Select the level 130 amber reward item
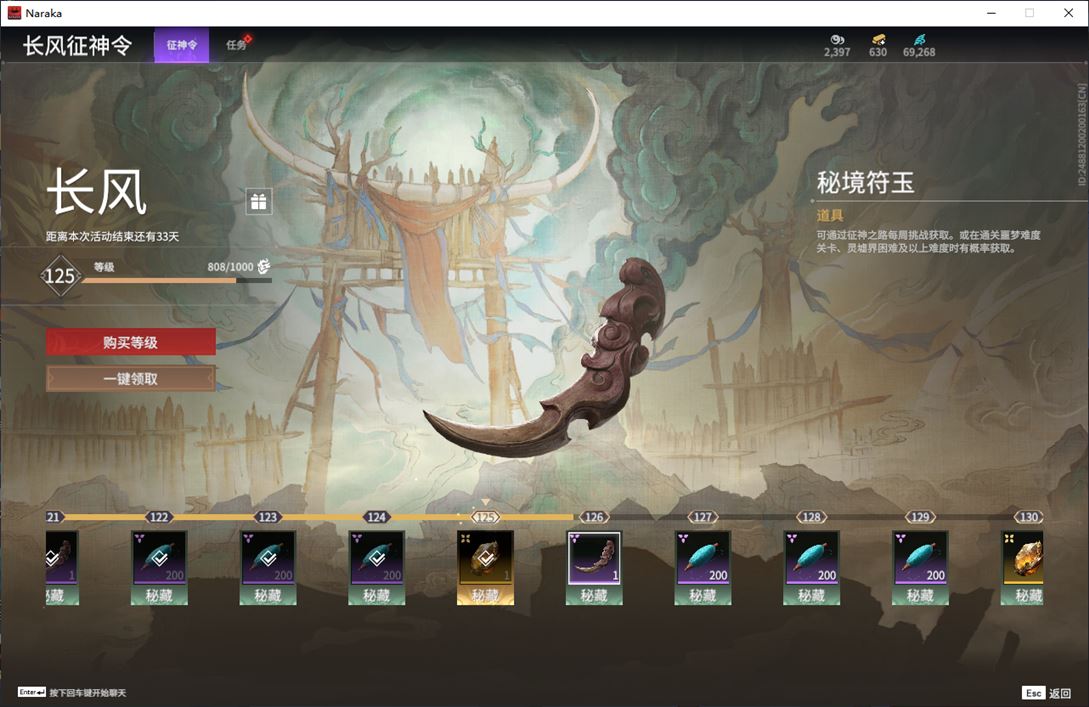Image resolution: width=1089 pixels, height=707 pixels. (1022, 567)
